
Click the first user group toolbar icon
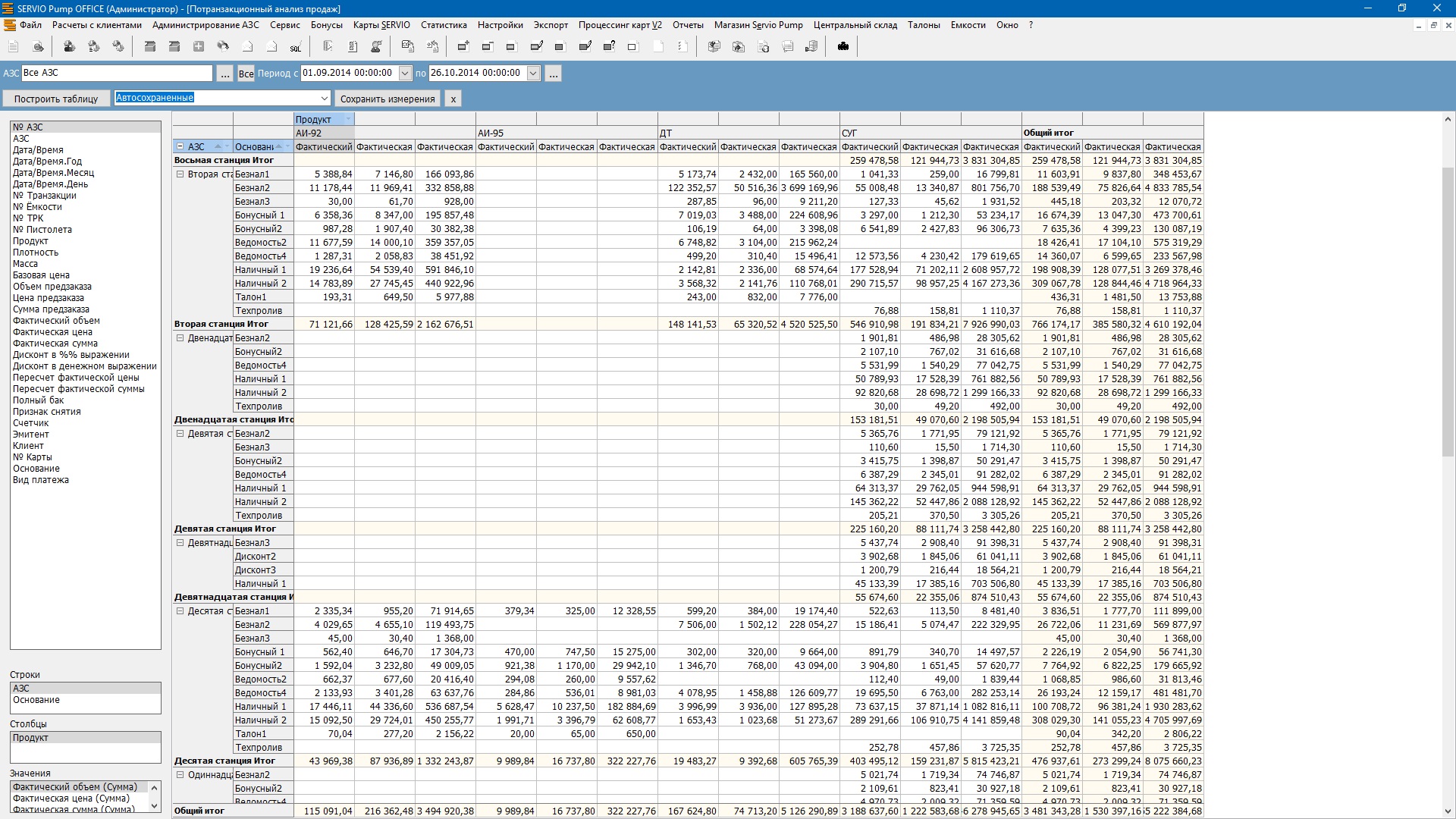pos(69,47)
